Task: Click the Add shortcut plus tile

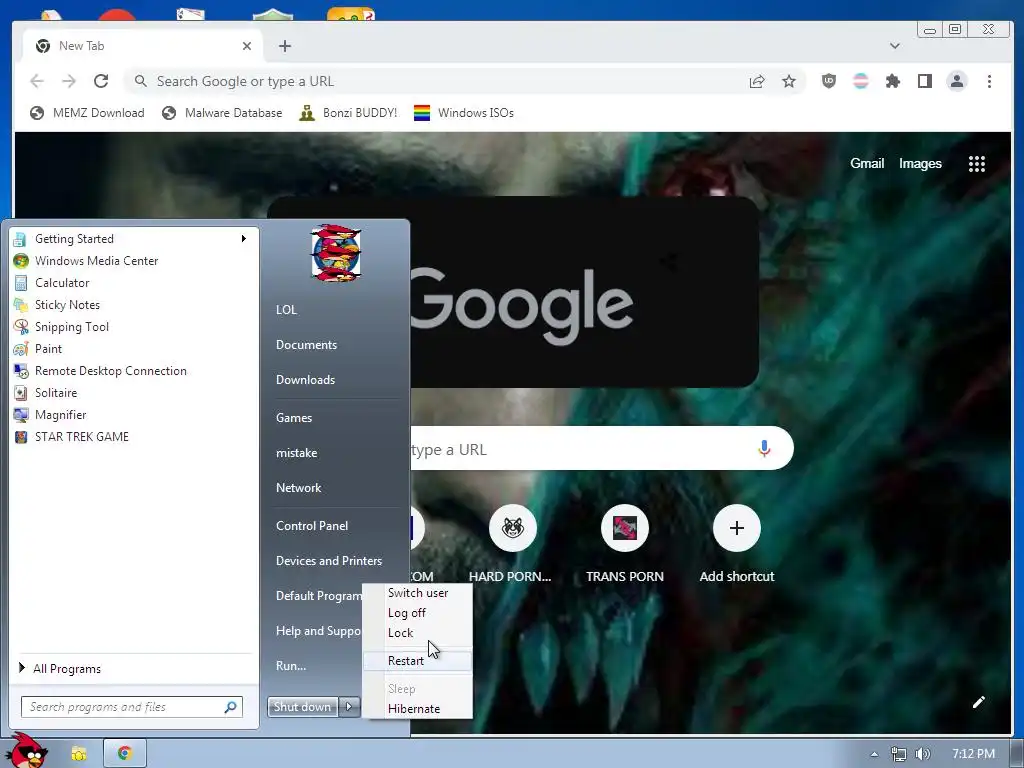Action: click(737, 528)
